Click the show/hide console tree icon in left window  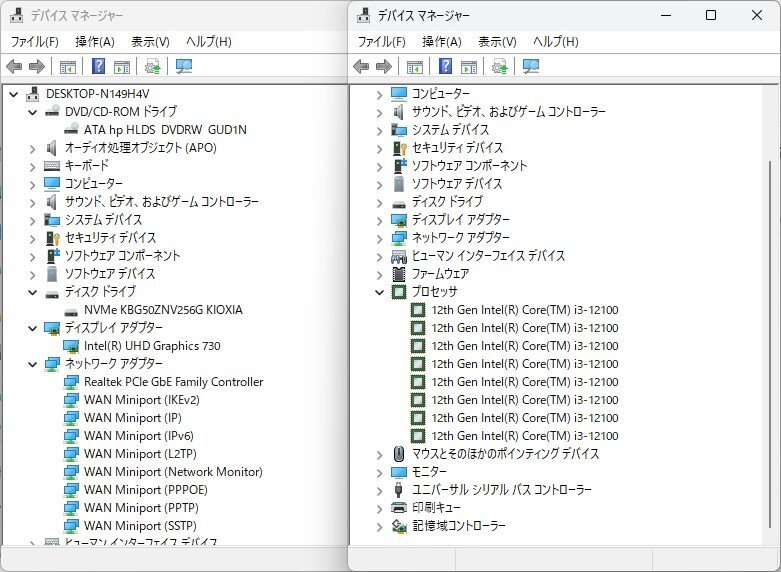point(68,66)
